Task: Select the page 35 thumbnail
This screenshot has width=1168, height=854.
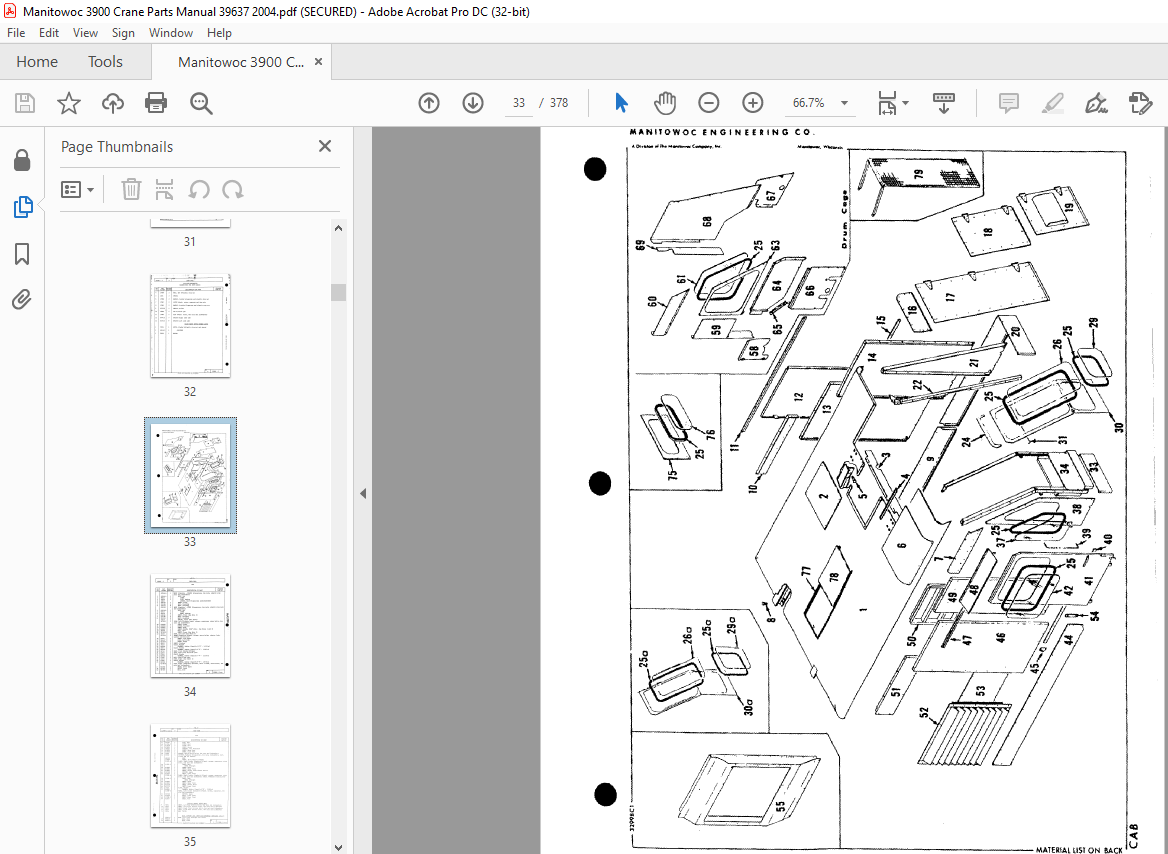Action: pyautogui.click(x=190, y=776)
